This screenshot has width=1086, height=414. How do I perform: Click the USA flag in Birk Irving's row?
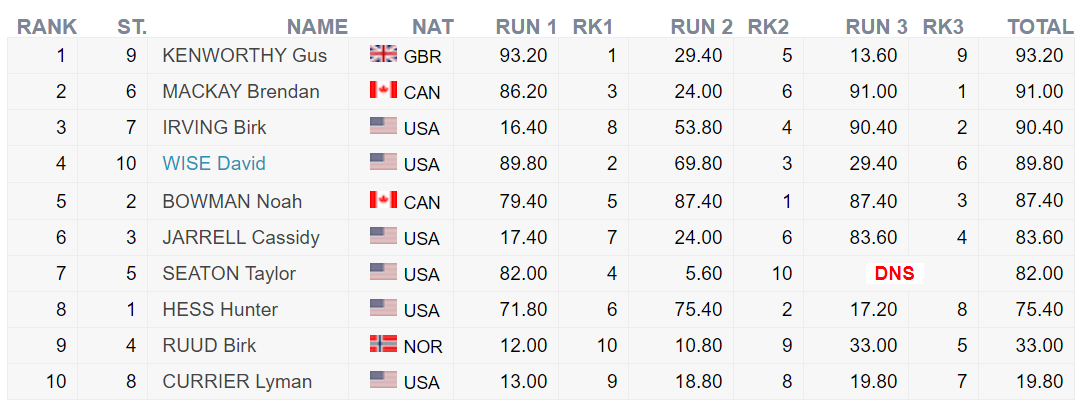coord(383,125)
